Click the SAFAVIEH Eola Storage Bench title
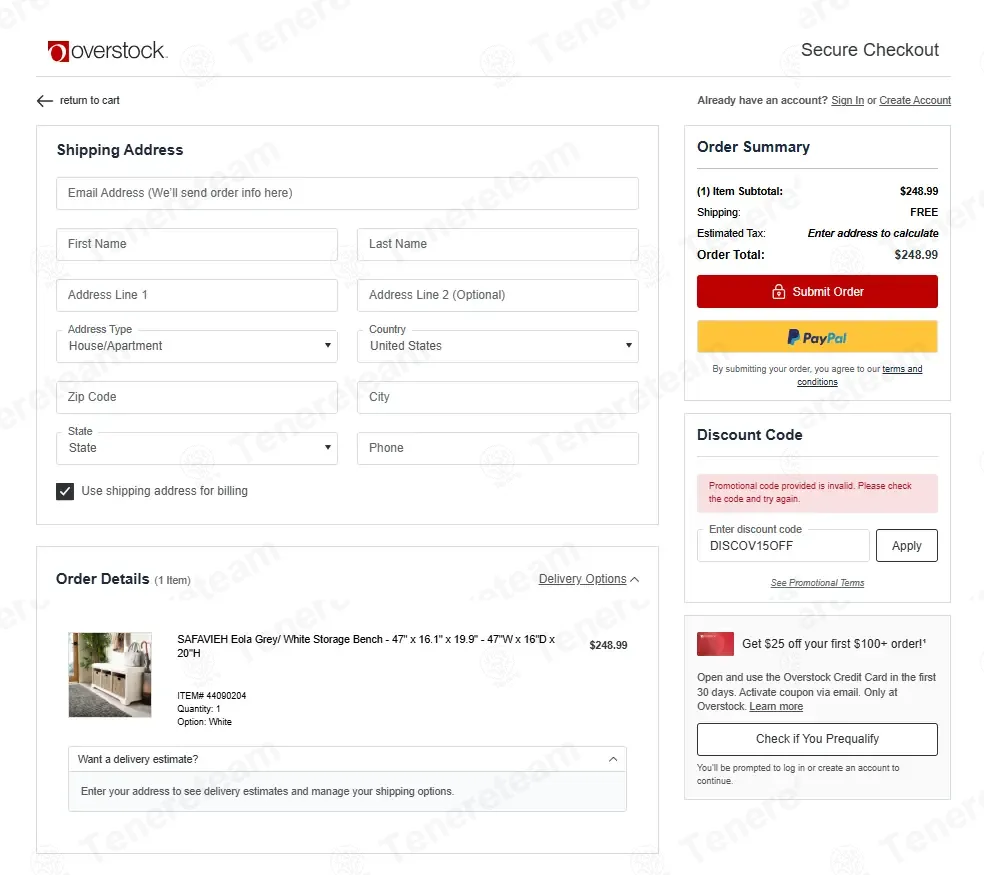 pos(366,647)
